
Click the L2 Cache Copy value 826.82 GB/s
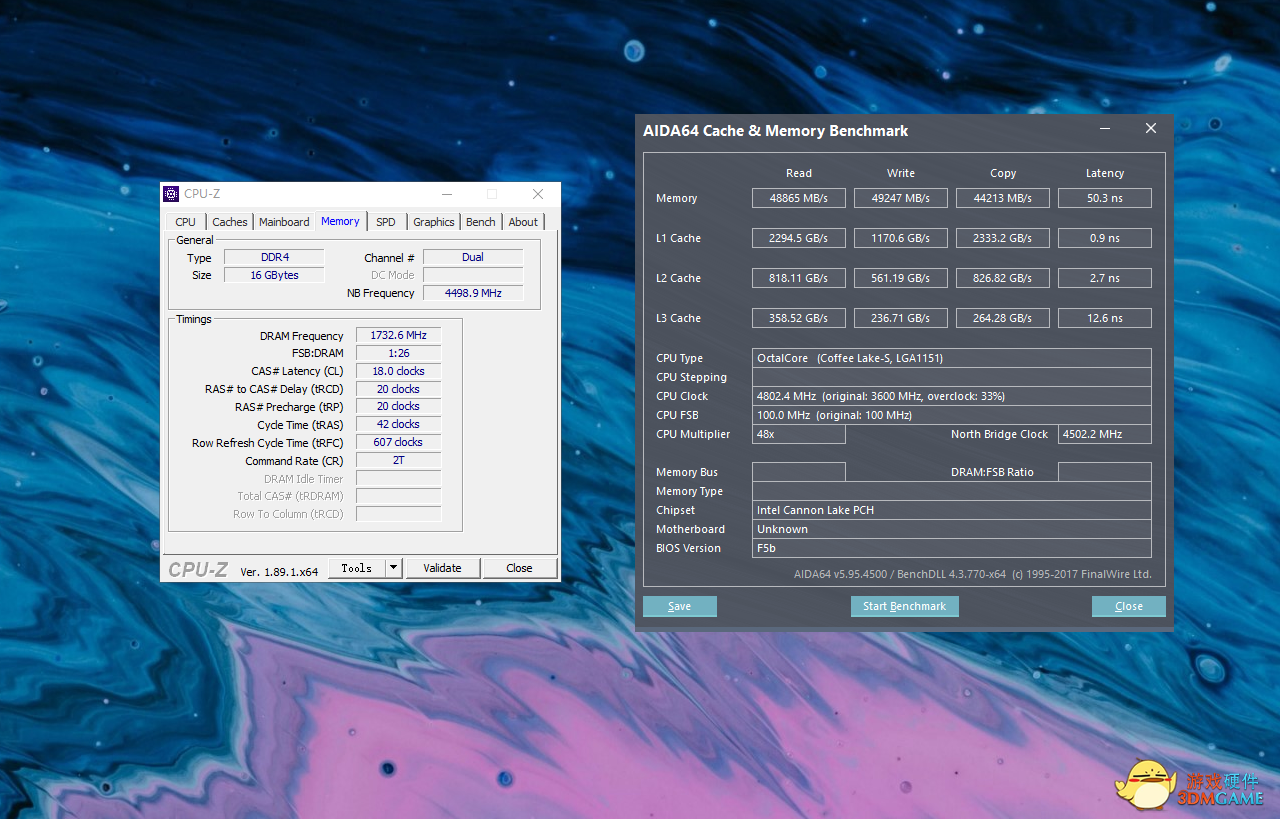pos(1003,278)
